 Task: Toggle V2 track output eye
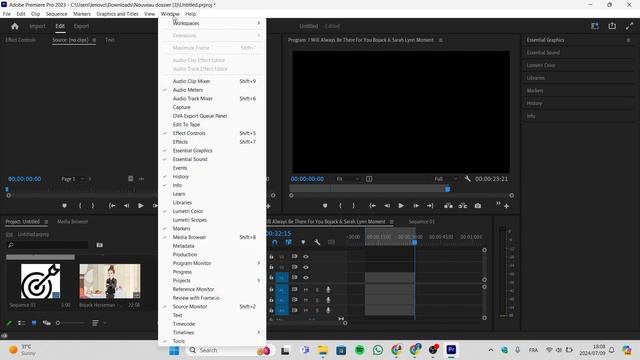point(306,267)
